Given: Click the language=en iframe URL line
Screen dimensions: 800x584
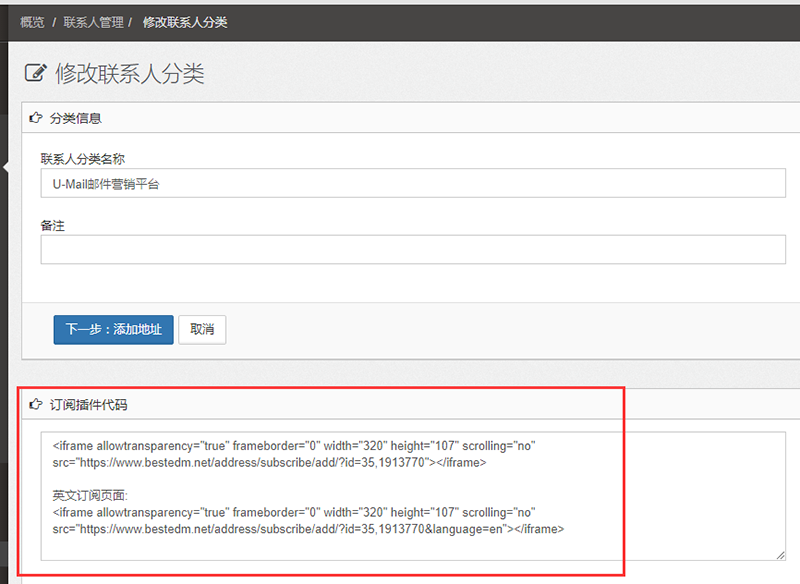Looking at the screenshot, I should coord(308,529).
